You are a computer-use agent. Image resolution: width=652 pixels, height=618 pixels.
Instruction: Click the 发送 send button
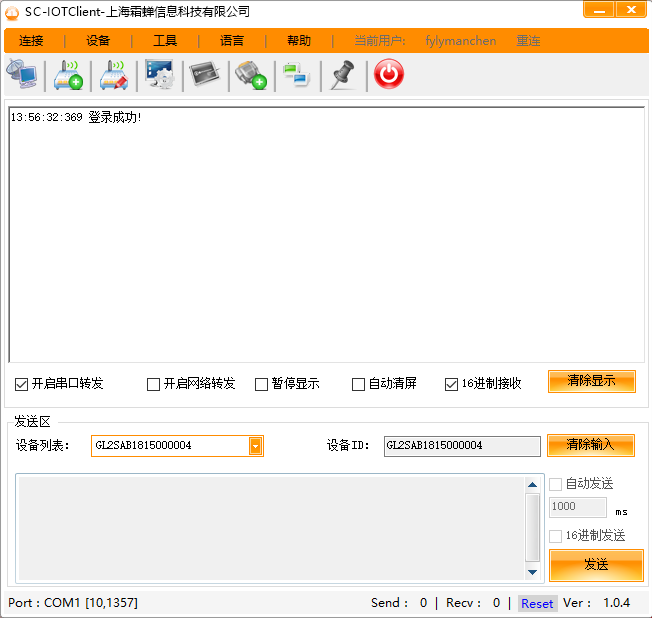tap(596, 565)
